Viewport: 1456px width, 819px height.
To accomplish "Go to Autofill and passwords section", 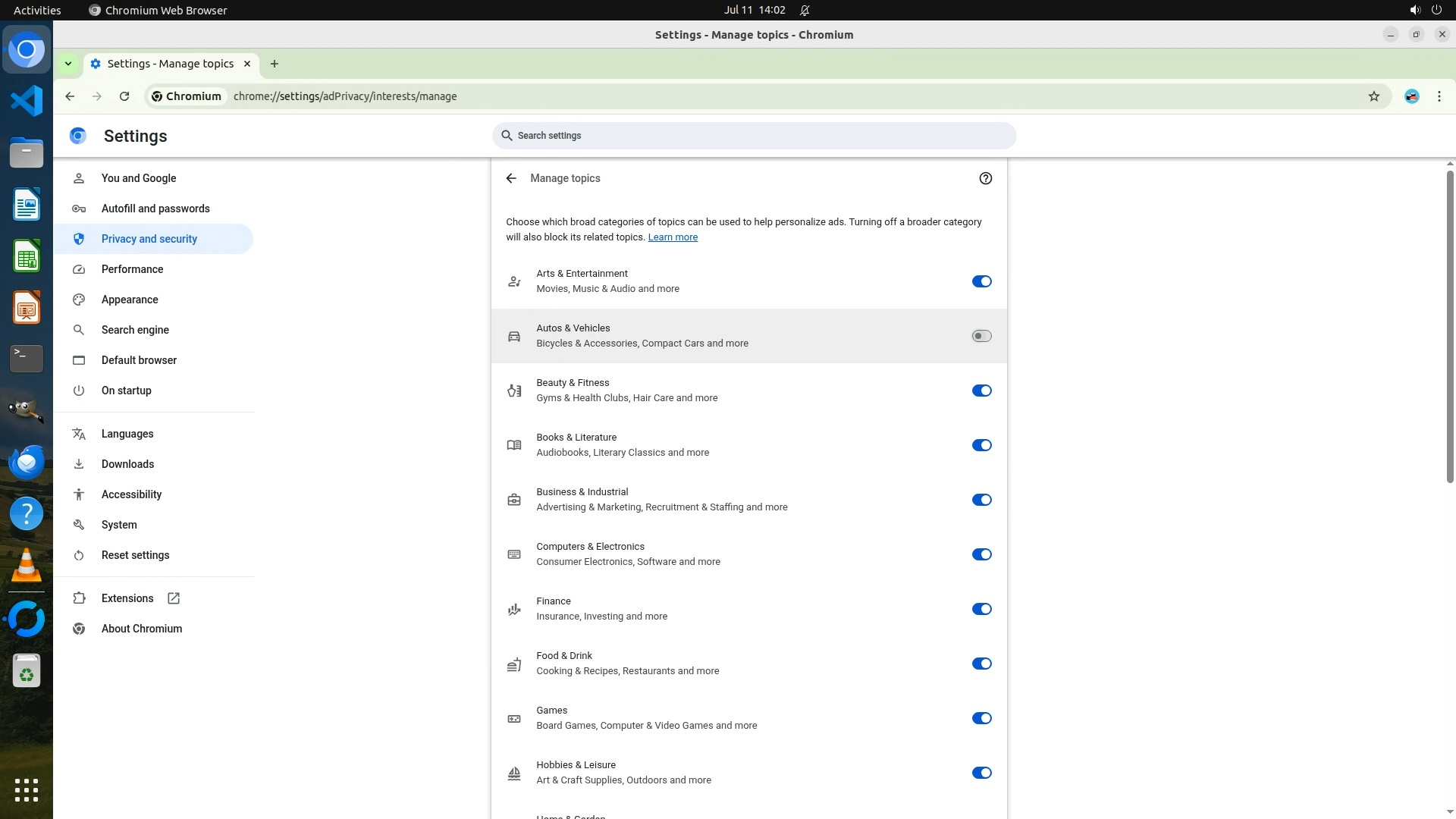I will (155, 209).
